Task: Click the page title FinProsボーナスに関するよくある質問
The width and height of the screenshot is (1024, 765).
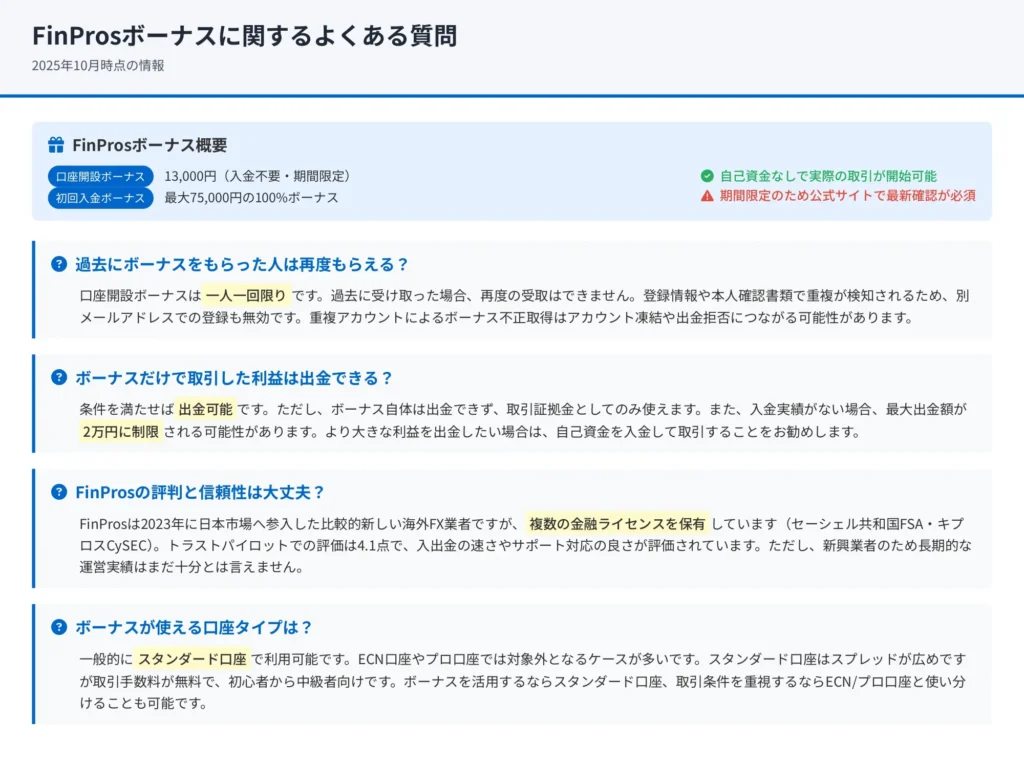Action: coord(244,36)
